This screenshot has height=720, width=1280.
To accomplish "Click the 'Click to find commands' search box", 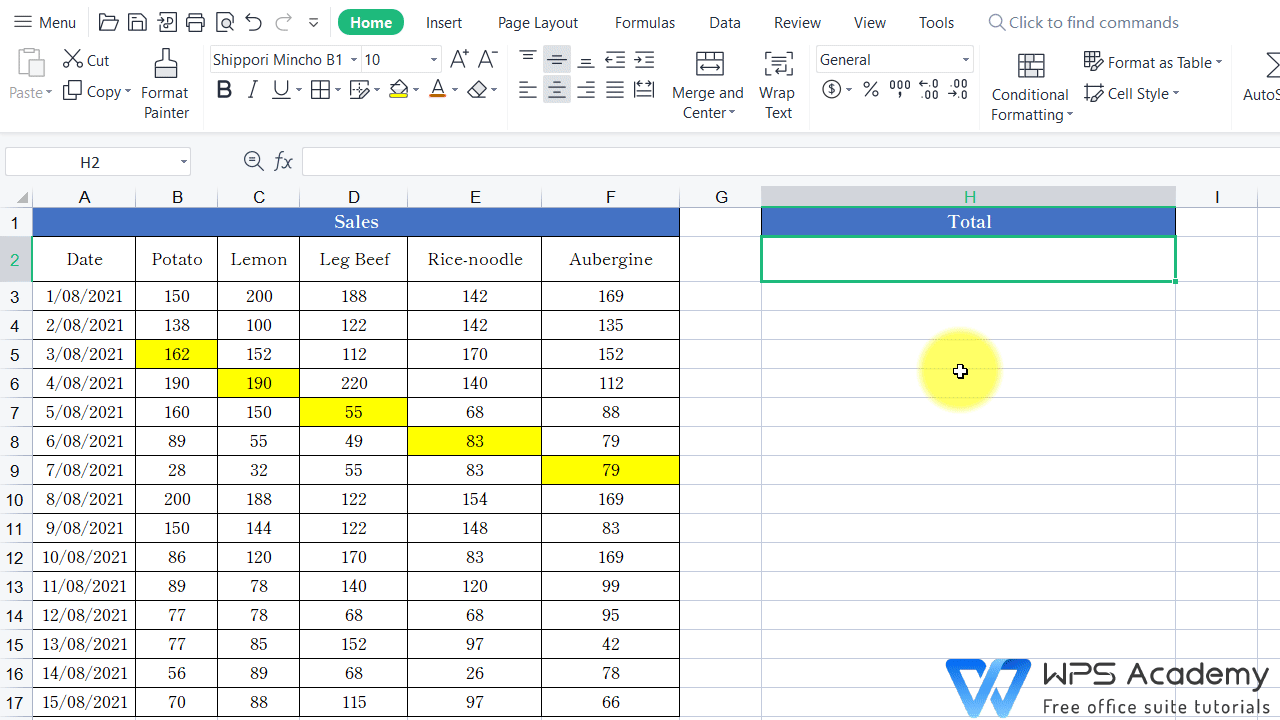I will tap(1083, 22).
